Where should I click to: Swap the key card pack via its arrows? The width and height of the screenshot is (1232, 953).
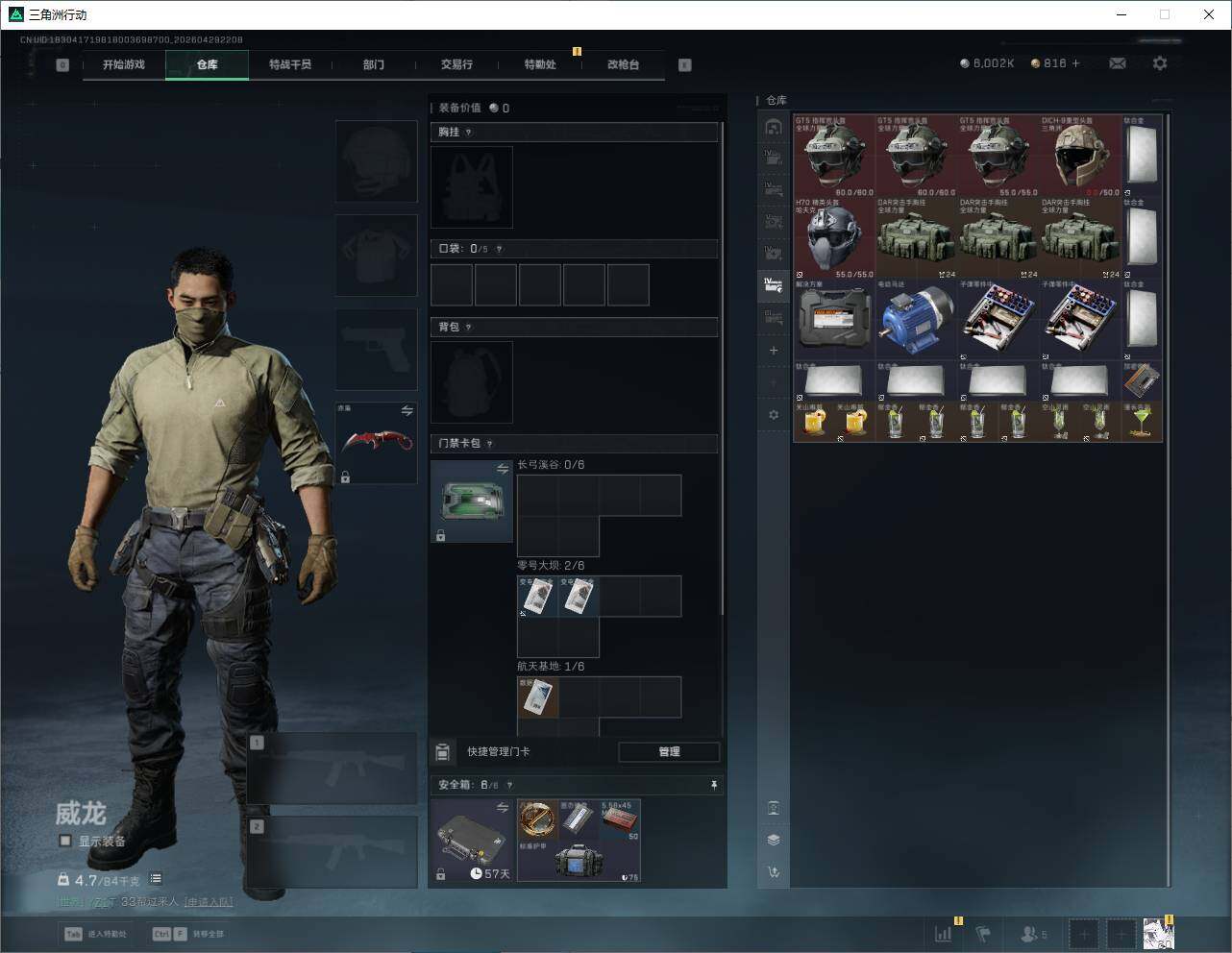[502, 469]
